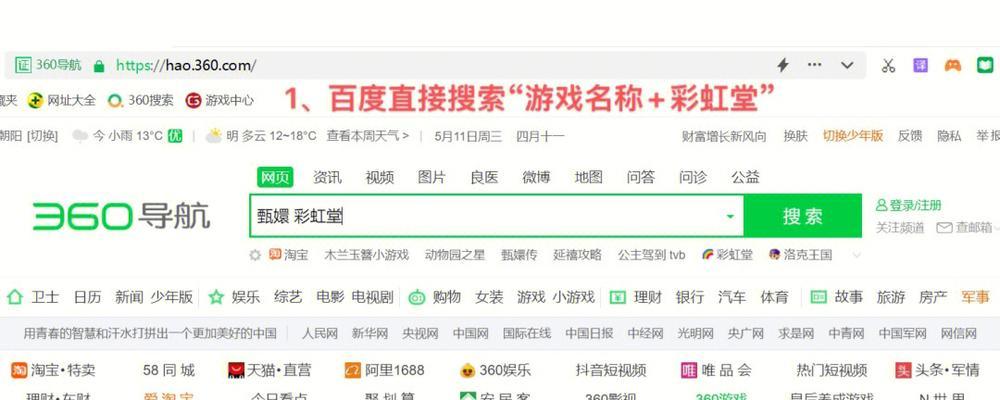The height and width of the screenshot is (400, 1000).
Task: Open 木兰玉簪小游戏 suggestion
Action: (x=367, y=255)
